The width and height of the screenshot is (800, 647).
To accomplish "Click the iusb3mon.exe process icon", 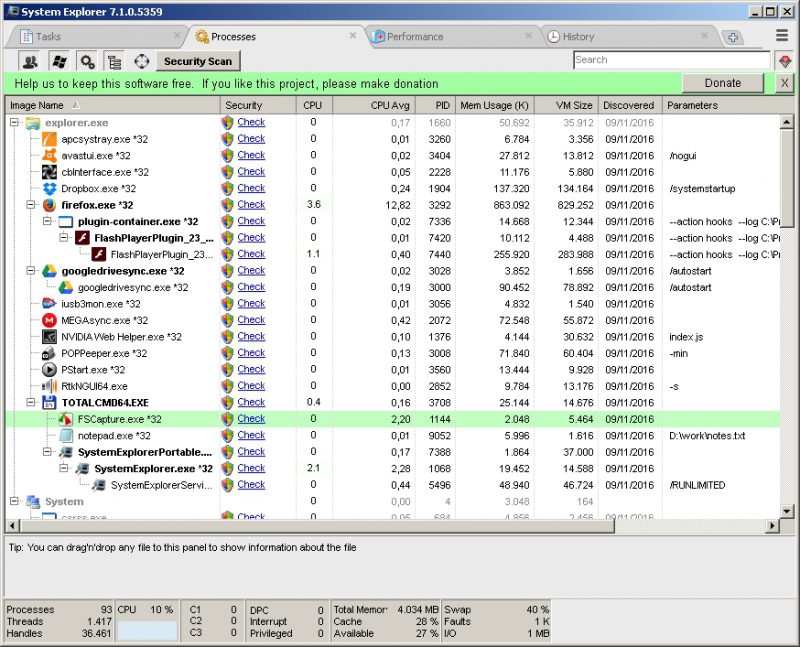I will click(x=49, y=304).
